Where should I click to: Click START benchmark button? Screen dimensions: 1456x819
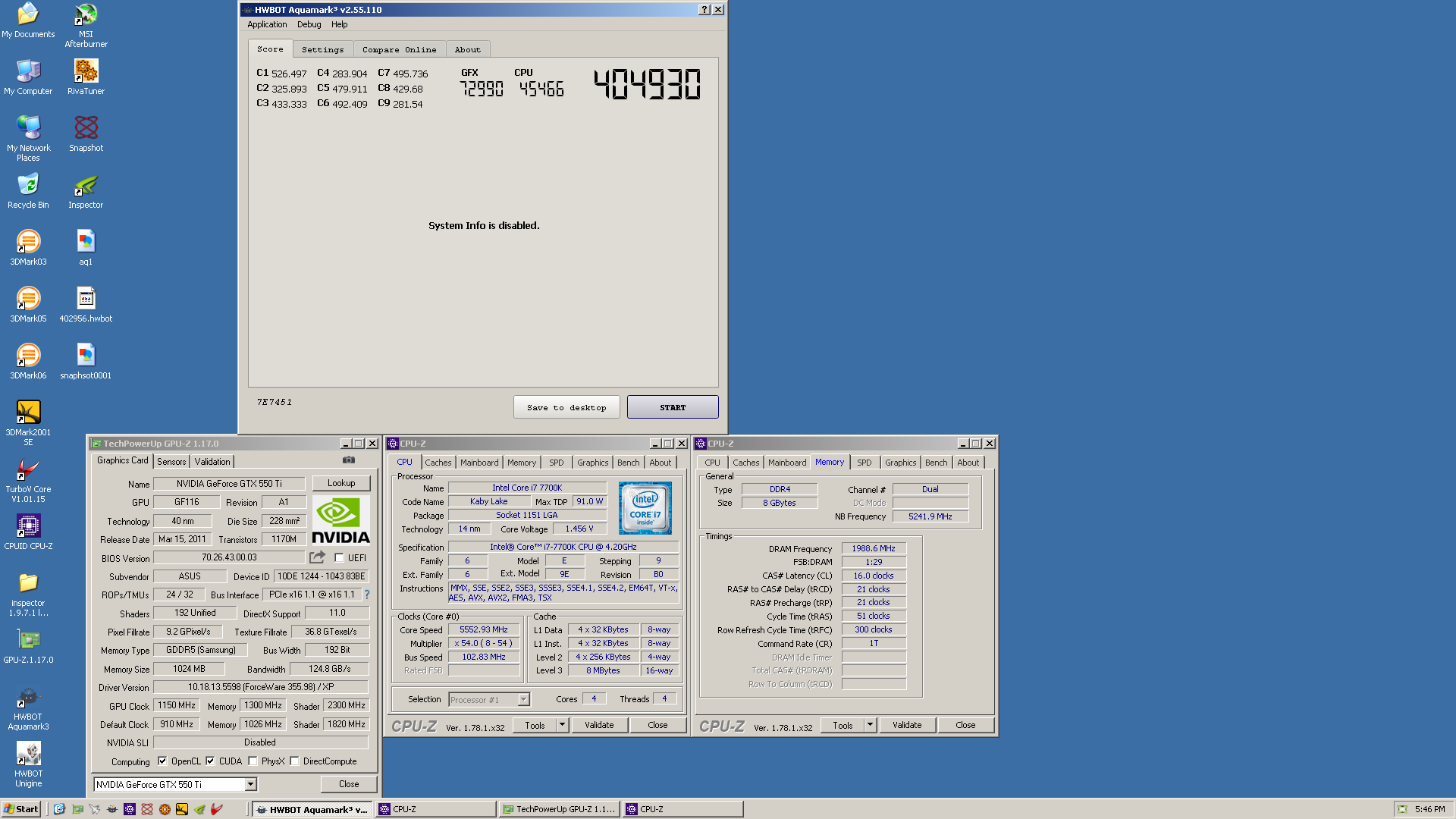point(673,407)
